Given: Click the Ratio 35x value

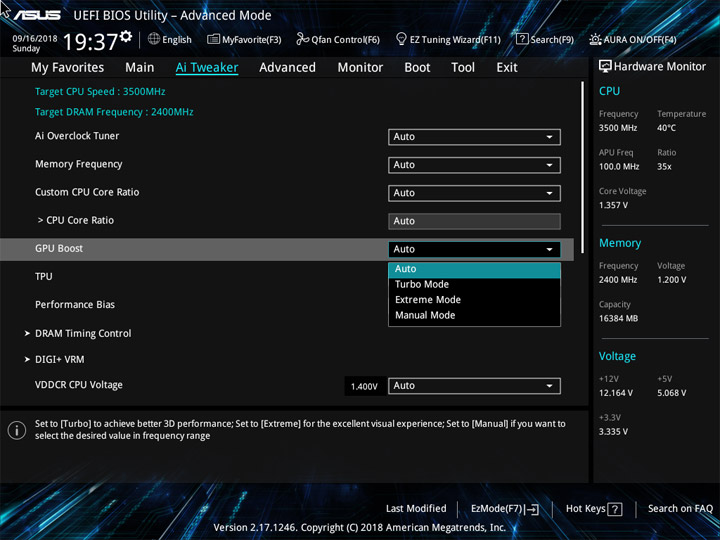Looking at the screenshot, I should coord(664,167).
